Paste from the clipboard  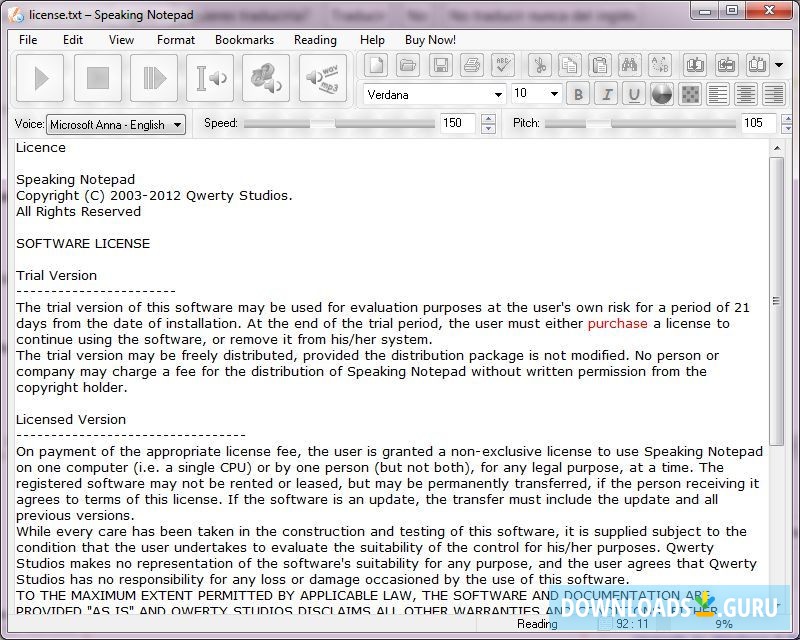click(x=599, y=65)
